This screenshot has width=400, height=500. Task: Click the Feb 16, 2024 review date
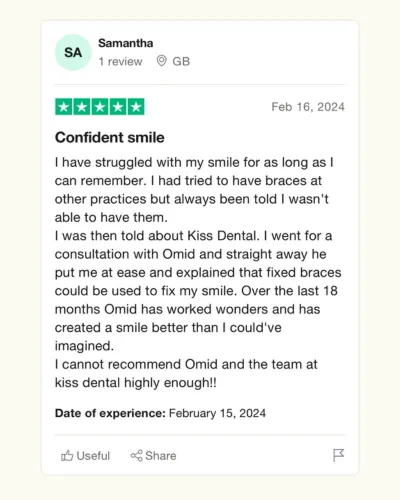tap(308, 107)
